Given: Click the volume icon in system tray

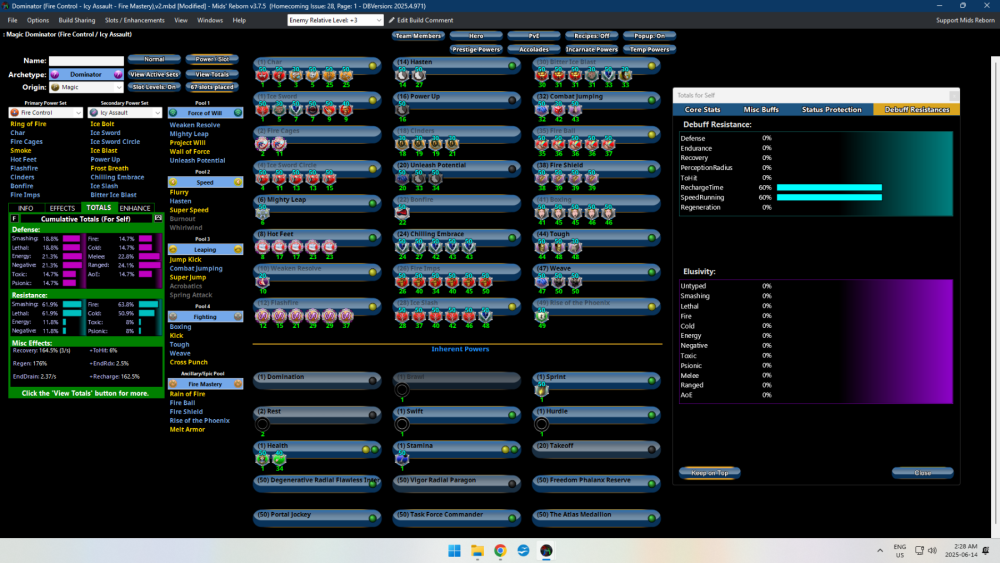Looking at the screenshot, I should click(932, 551).
